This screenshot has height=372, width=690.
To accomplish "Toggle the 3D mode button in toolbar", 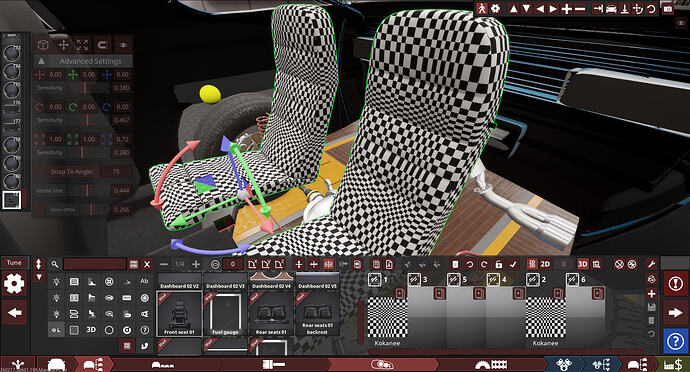I will (583, 264).
